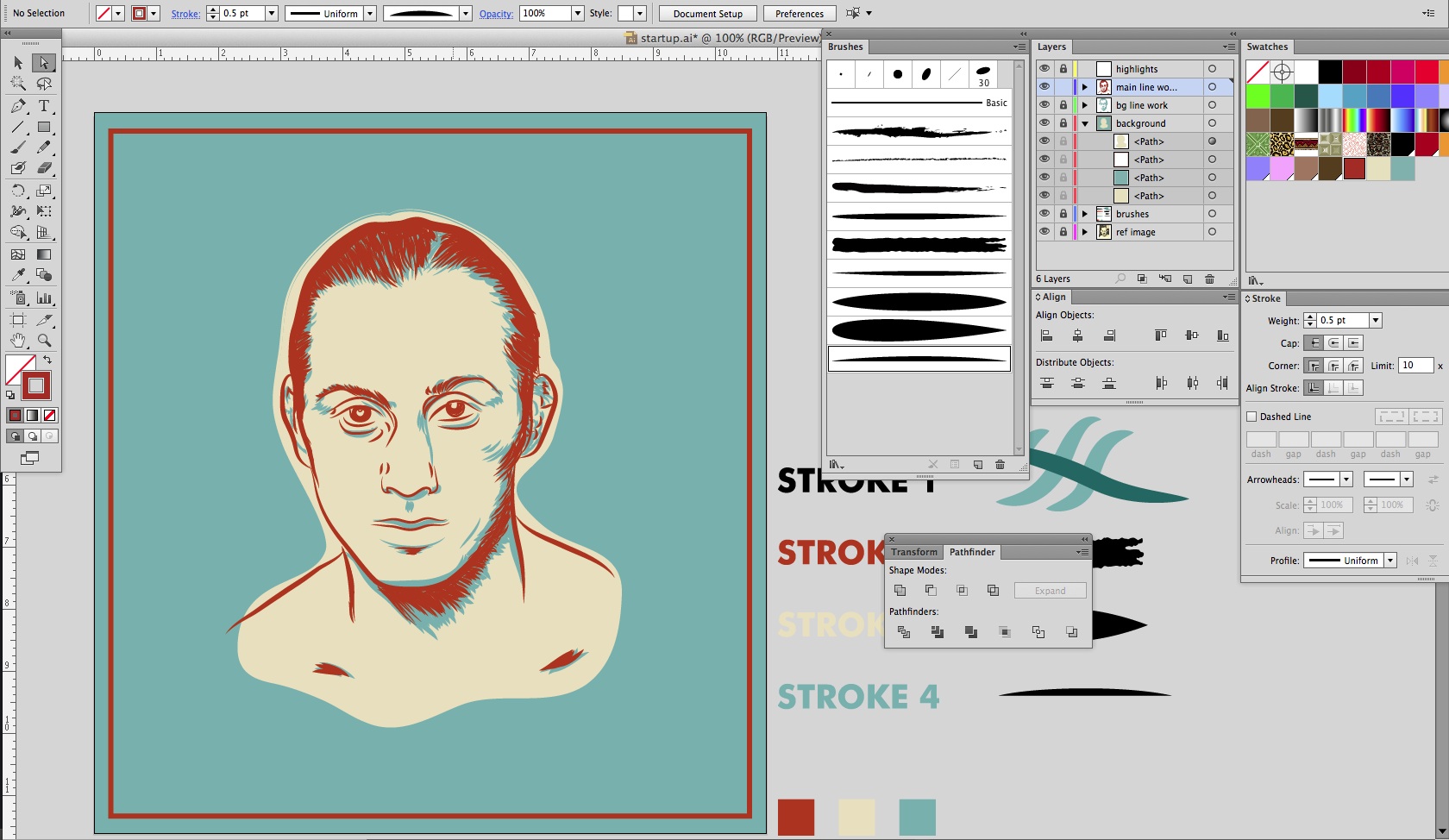Enable the Dashed Line checkbox
Image resolution: width=1449 pixels, height=840 pixels.
tap(1251, 417)
